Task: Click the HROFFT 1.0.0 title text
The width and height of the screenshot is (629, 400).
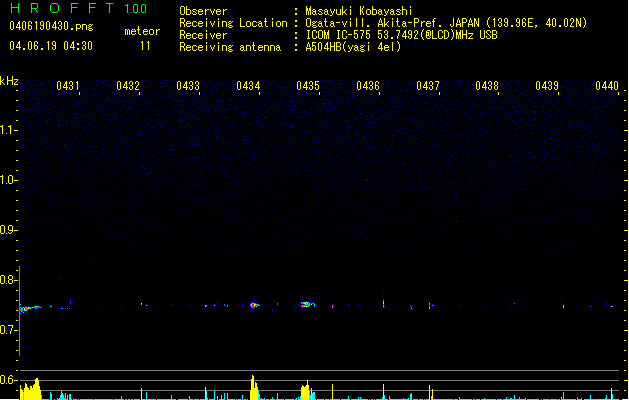Action: click(79, 8)
